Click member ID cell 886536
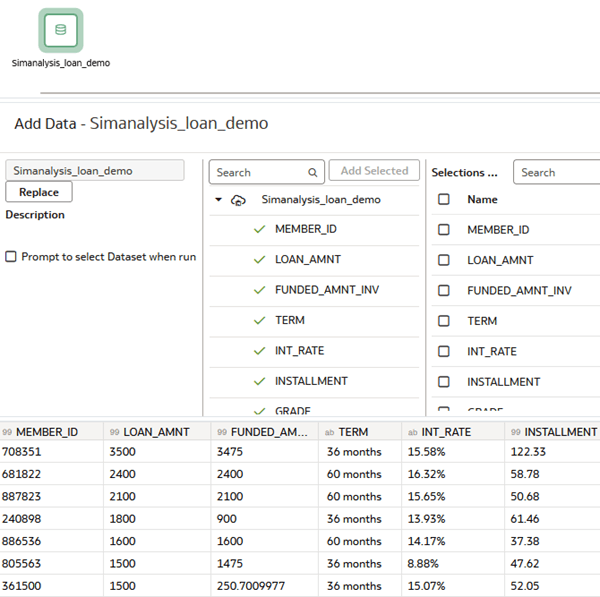The height and width of the screenshot is (597, 600). [x=51, y=541]
